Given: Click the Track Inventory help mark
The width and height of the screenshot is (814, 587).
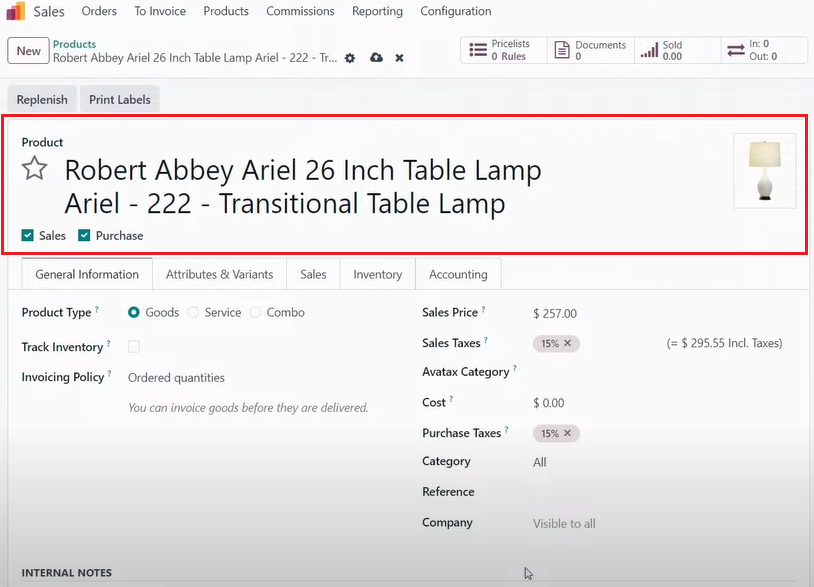Looking at the screenshot, I should pyautogui.click(x=108, y=344).
